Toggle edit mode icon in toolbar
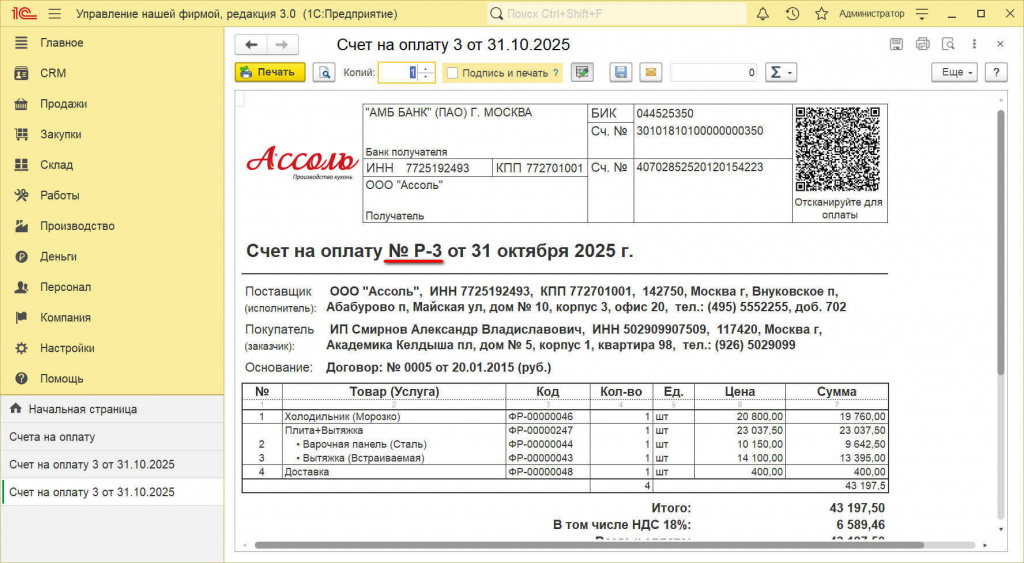 click(x=582, y=72)
